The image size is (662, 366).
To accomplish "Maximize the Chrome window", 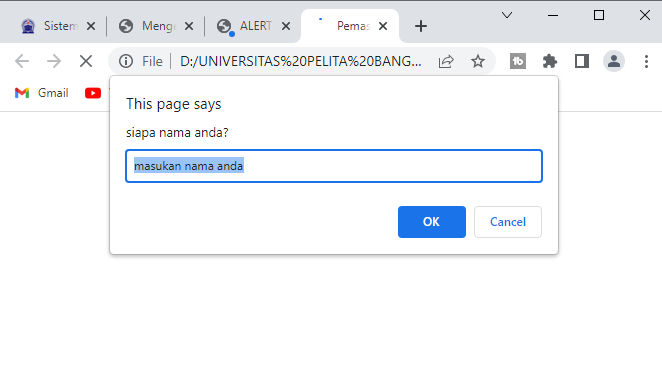I will point(599,16).
